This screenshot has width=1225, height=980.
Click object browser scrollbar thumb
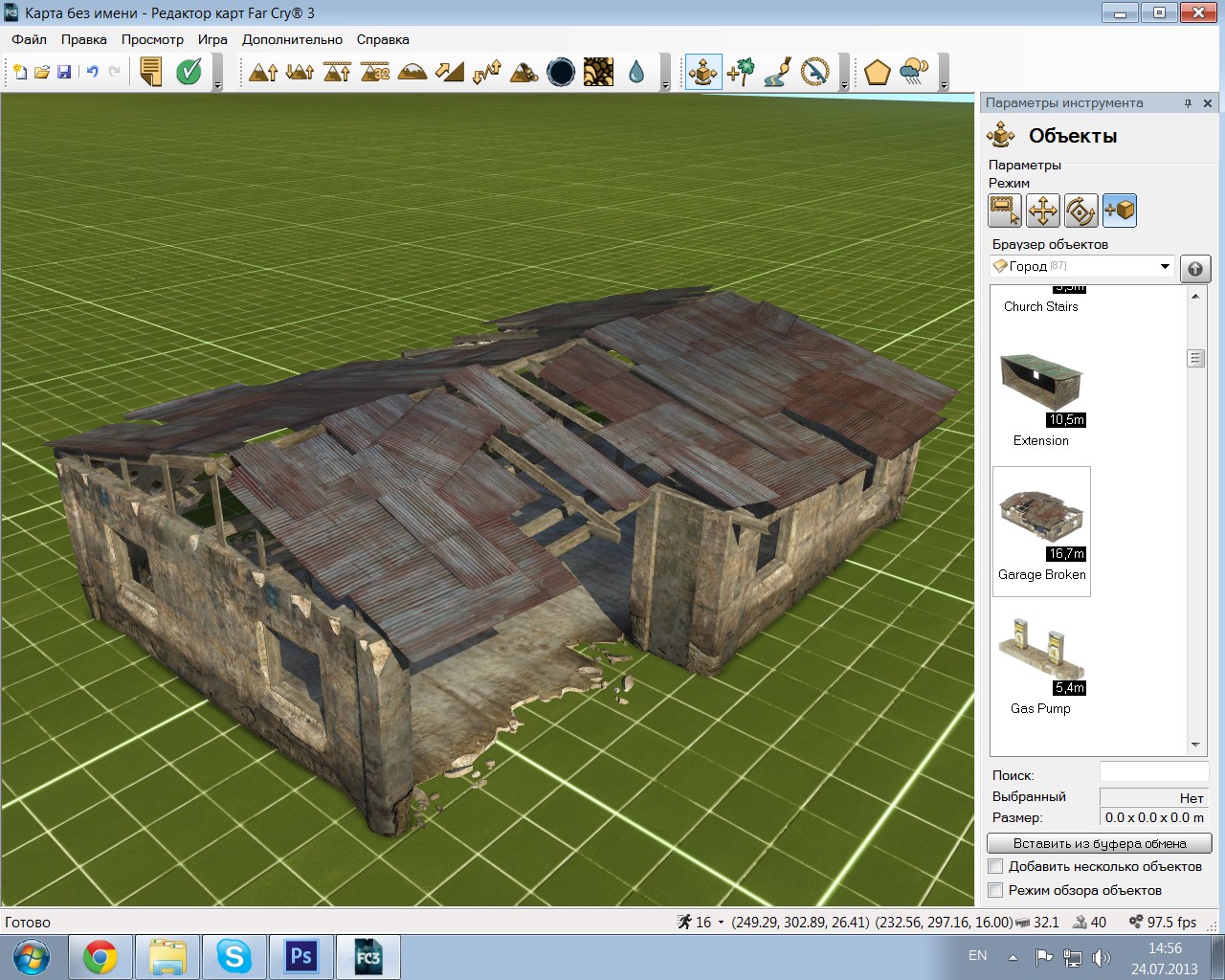click(1195, 358)
